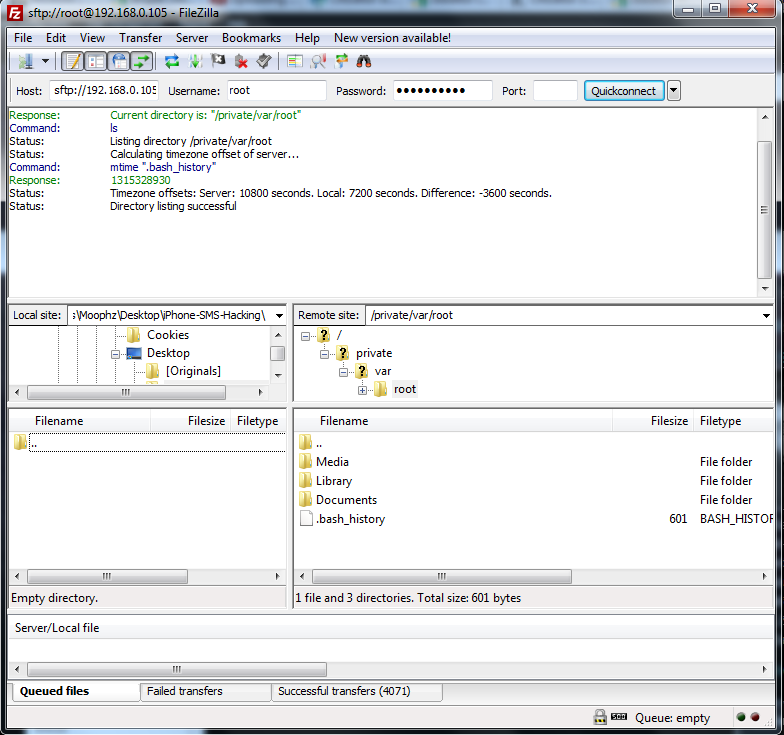This screenshot has height=735, width=784.
Task: Click the transfer queue horizontal scrollbar
Action: [x=177, y=669]
